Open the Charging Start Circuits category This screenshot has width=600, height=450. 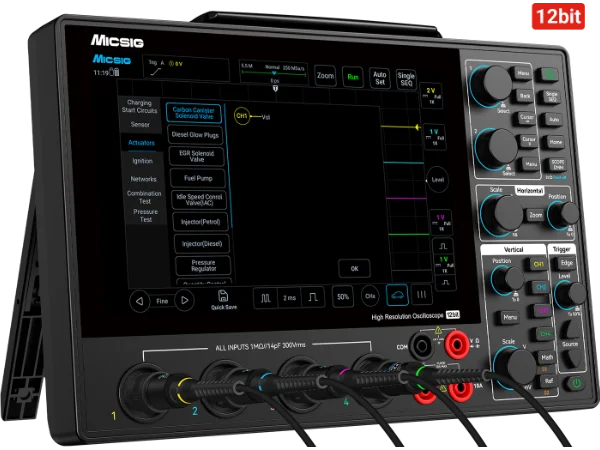(x=139, y=106)
